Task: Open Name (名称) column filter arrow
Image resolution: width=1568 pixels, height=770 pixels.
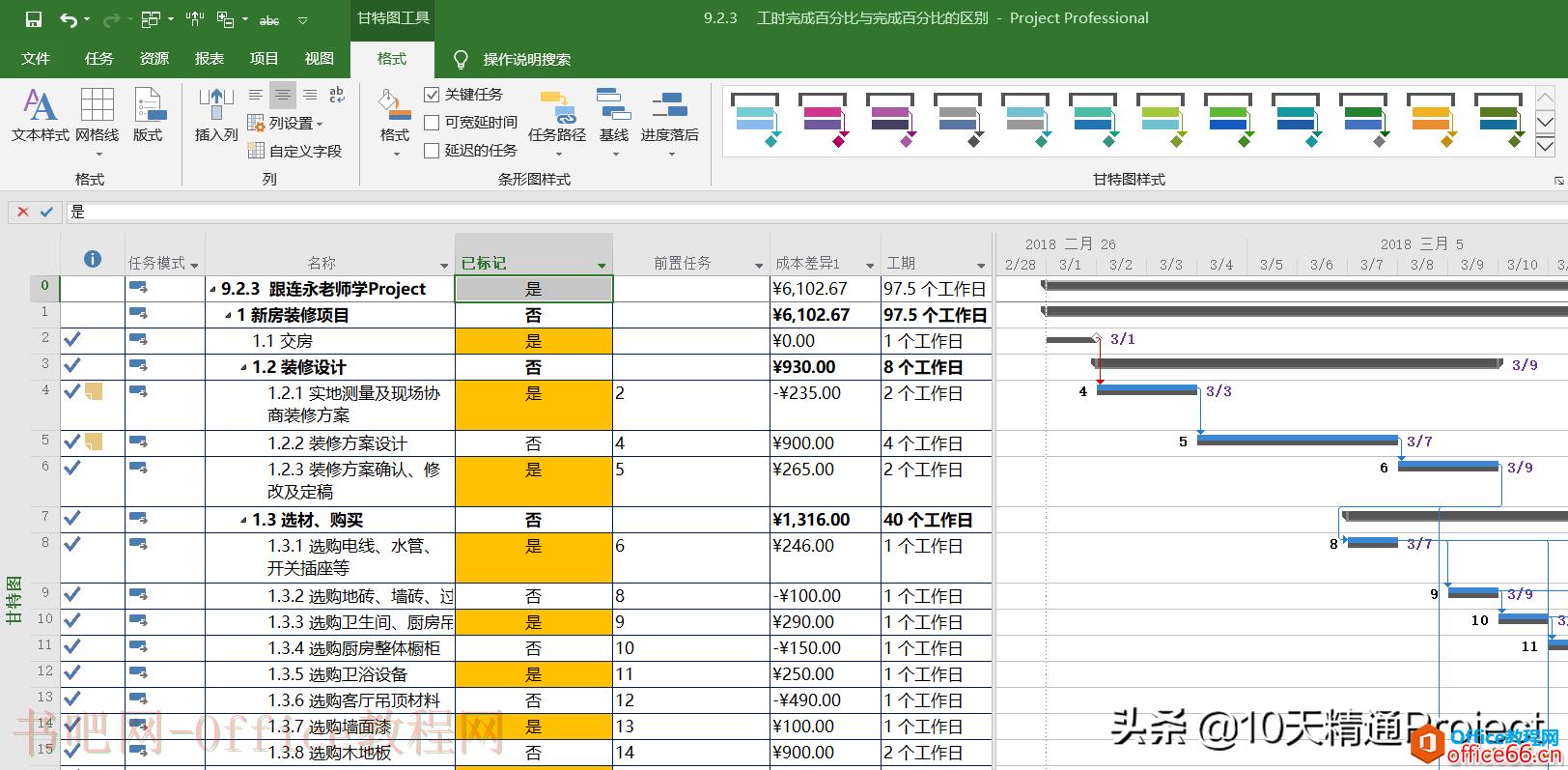Action: pyautogui.click(x=444, y=266)
